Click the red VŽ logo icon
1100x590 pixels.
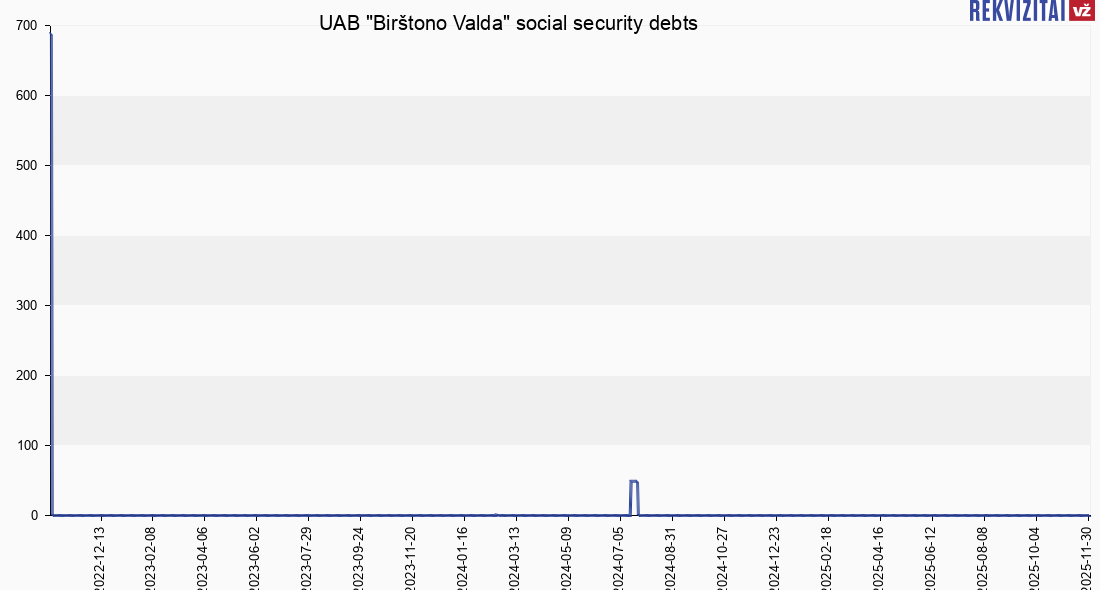(1081, 10)
